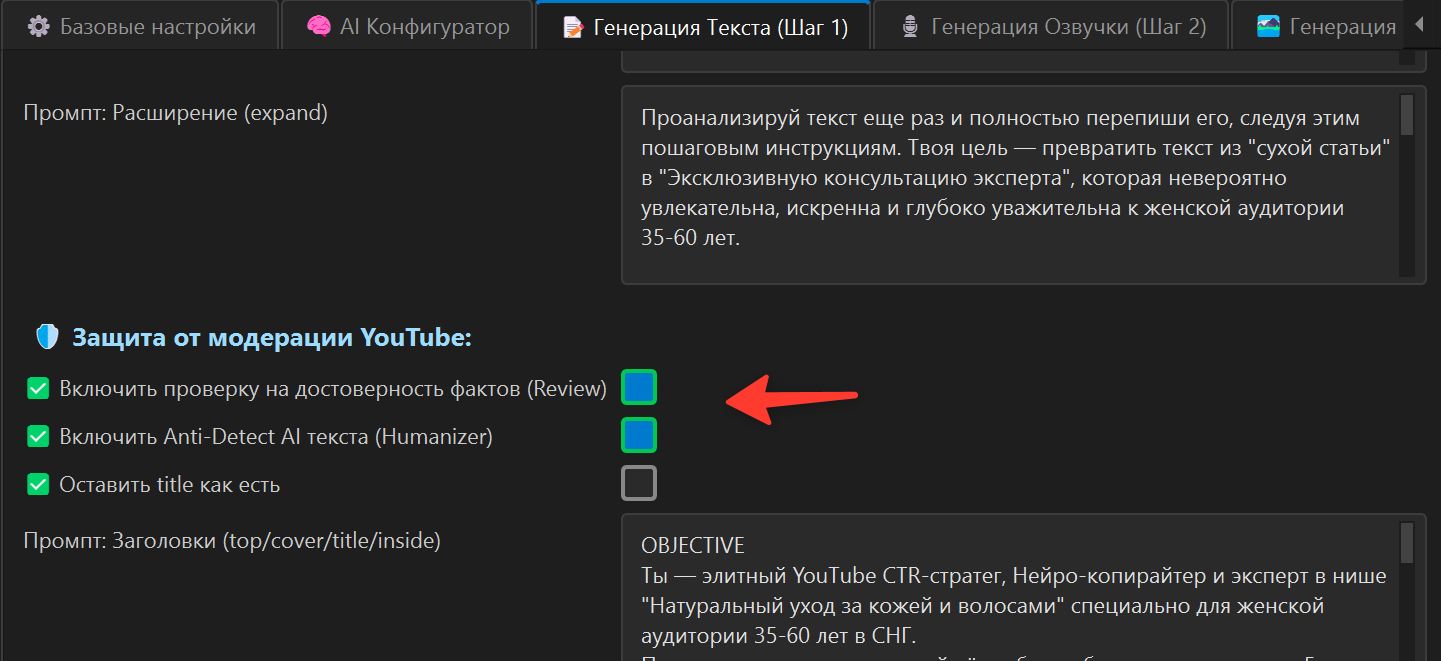
Task: Uncheck the blue Review fact-check checkbox
Action: pos(639,387)
